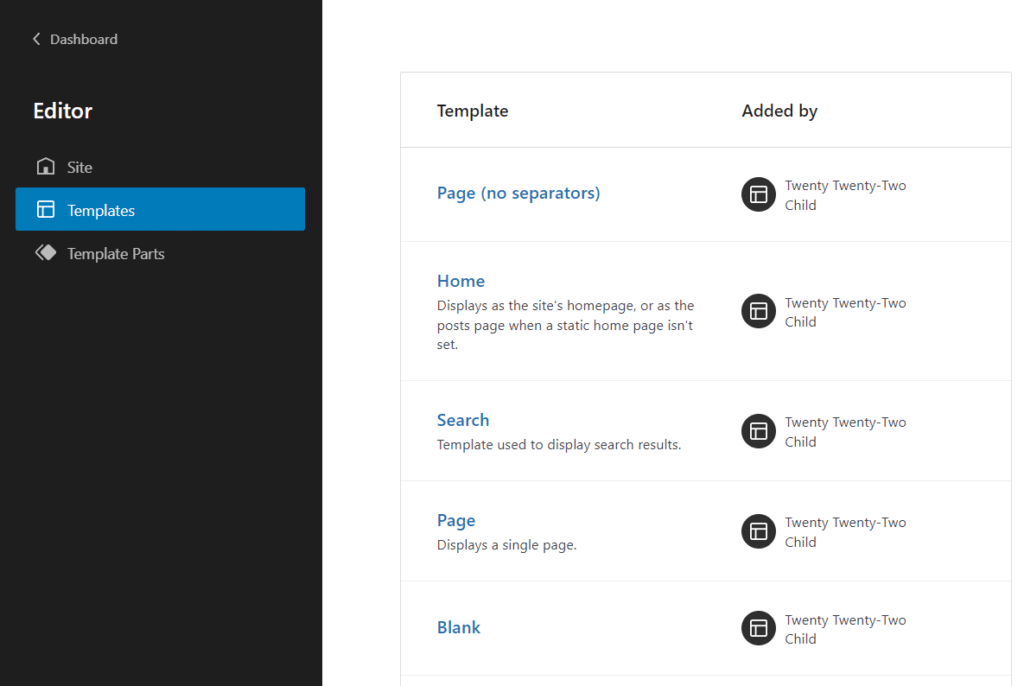The width and height of the screenshot is (1024, 686).
Task: Click the Site home icon
Action: click(46, 167)
